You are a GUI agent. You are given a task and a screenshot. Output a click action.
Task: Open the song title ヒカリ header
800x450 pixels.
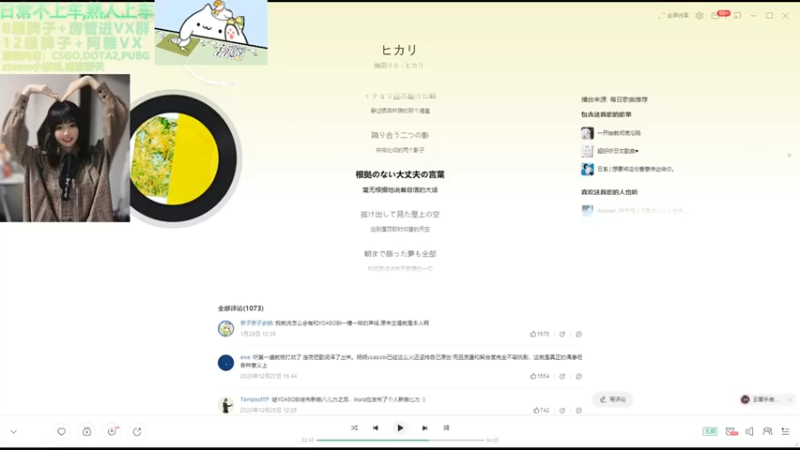pos(399,50)
